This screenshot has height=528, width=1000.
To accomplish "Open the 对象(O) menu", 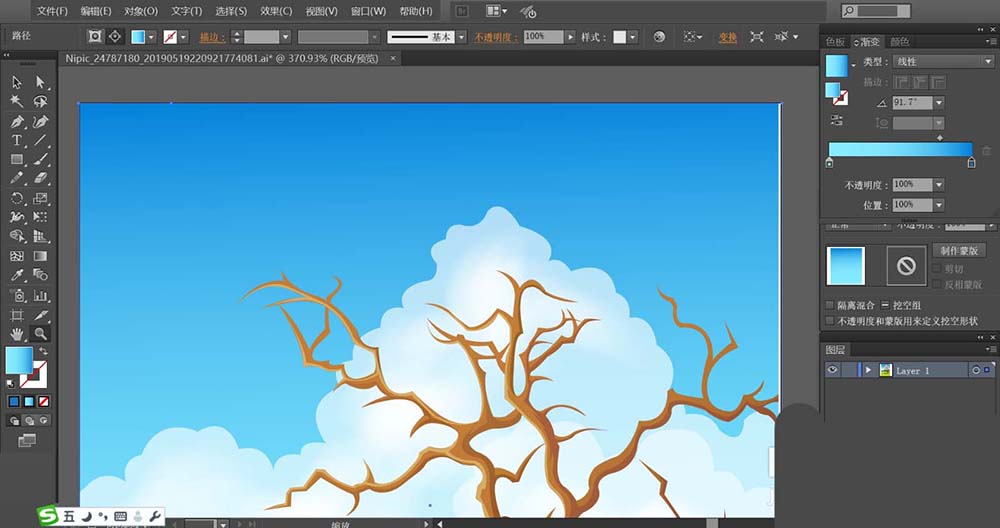I will tap(141, 11).
